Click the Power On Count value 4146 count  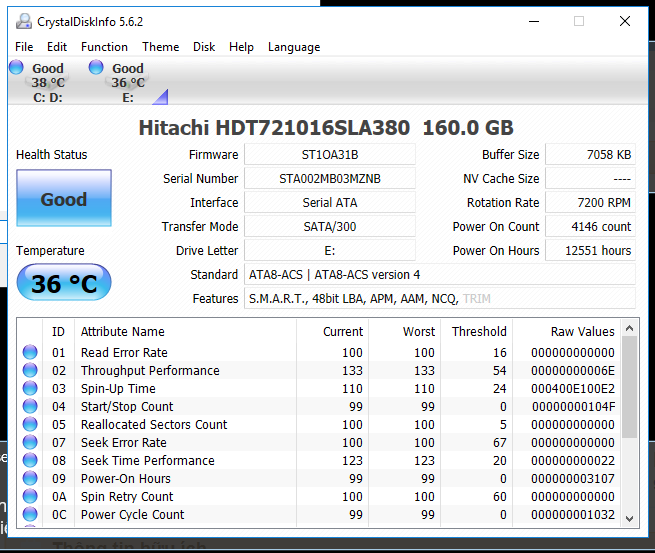click(x=590, y=226)
